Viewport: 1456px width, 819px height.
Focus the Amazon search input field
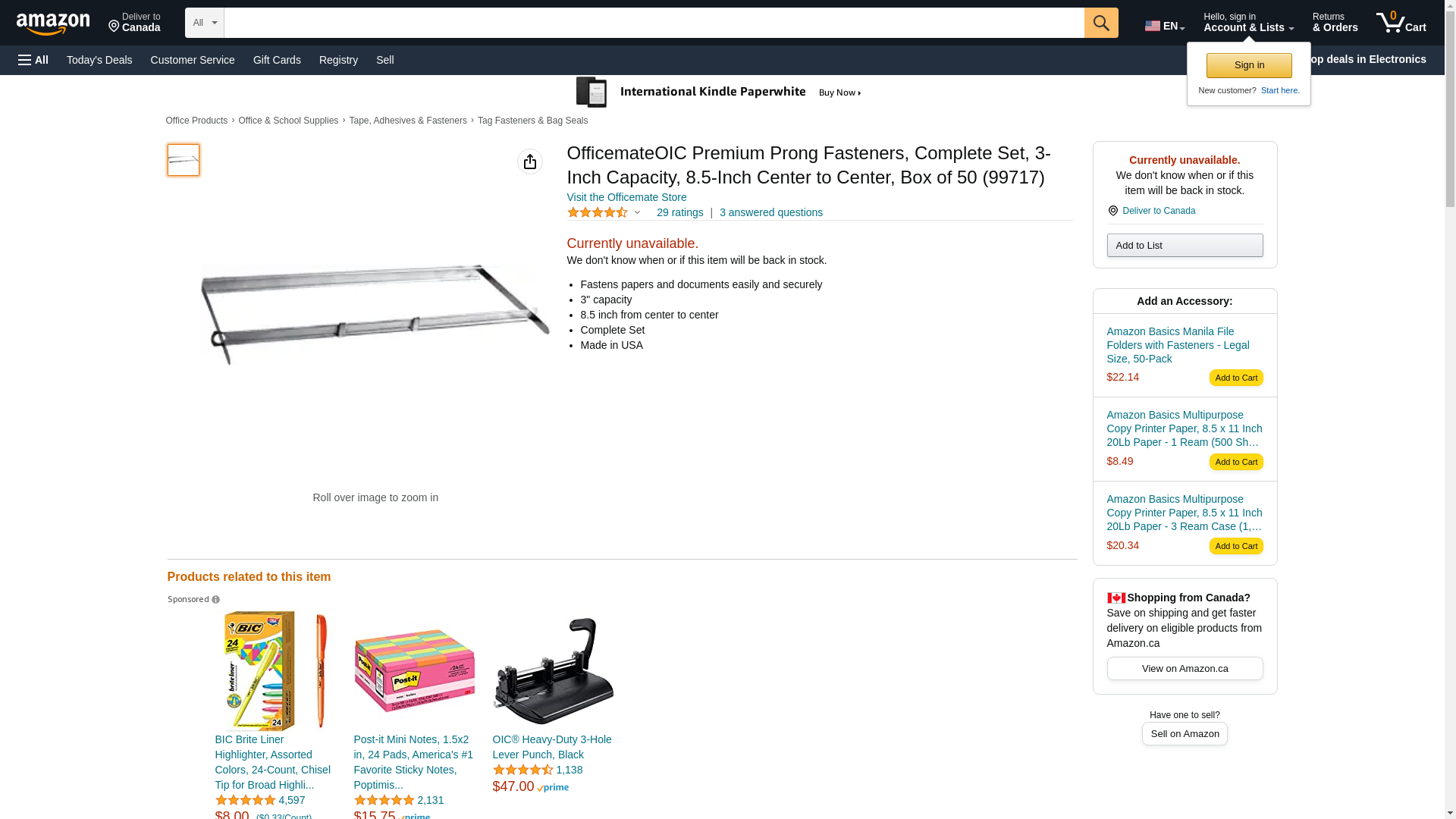click(654, 23)
